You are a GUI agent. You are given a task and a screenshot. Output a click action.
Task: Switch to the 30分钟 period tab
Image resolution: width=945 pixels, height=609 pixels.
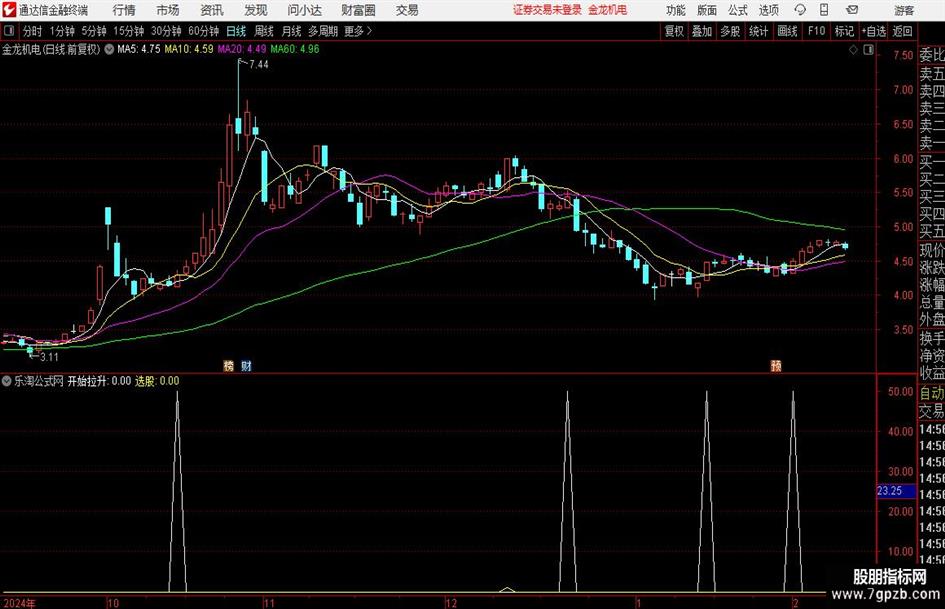tap(166, 31)
